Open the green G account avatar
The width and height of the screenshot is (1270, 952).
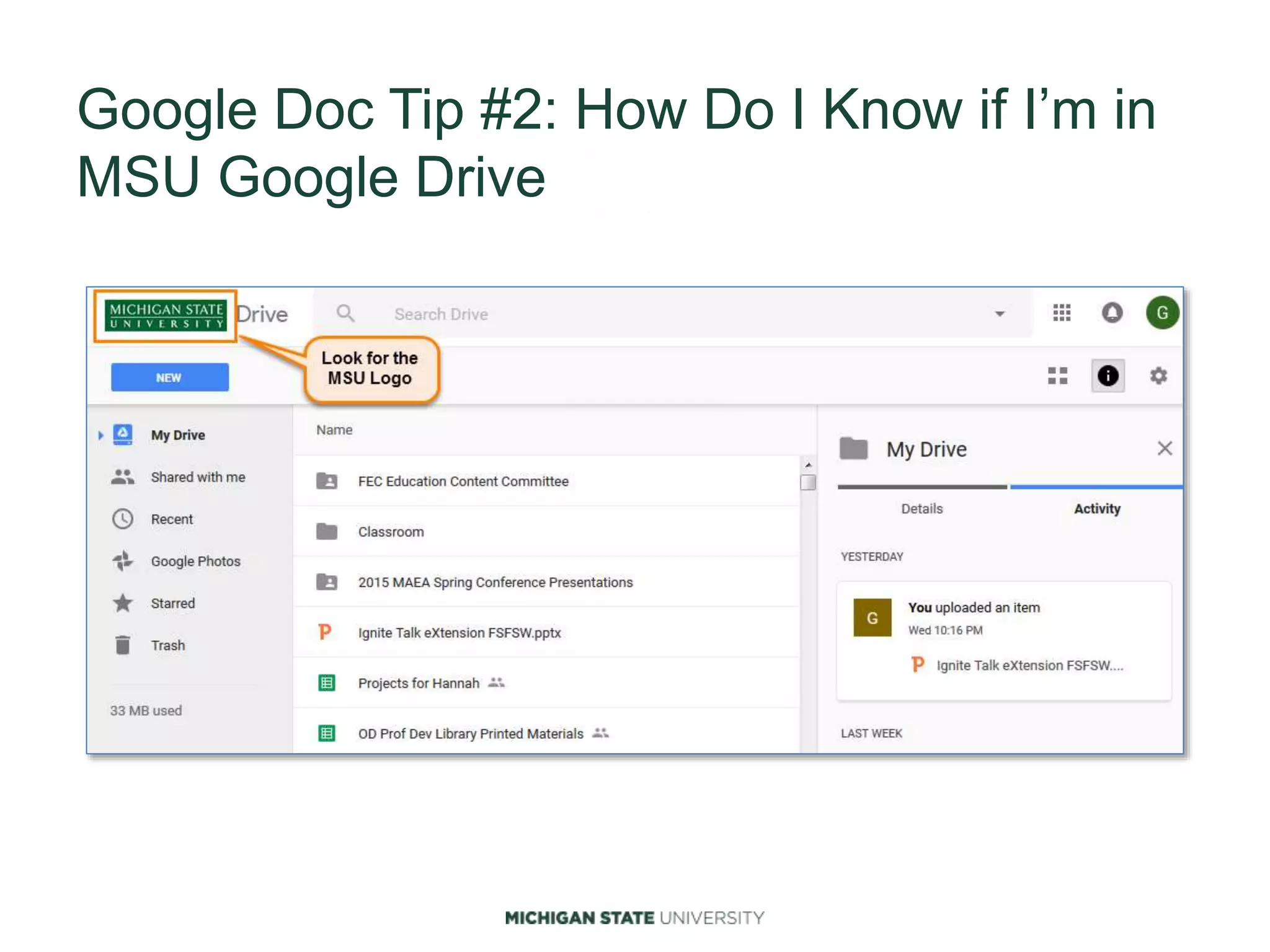pos(1162,313)
